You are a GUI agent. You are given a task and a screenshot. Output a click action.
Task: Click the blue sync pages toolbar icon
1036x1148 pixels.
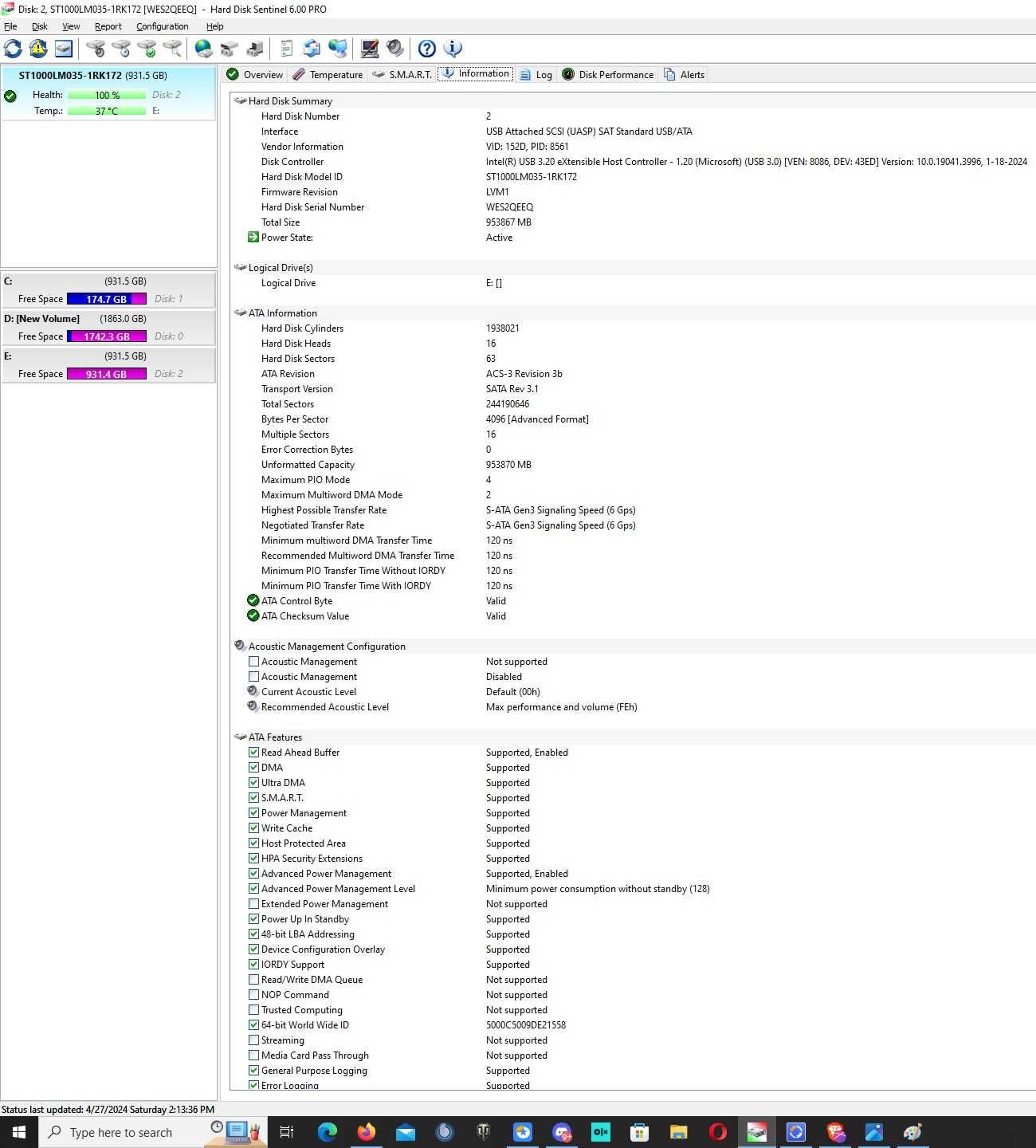point(312,49)
